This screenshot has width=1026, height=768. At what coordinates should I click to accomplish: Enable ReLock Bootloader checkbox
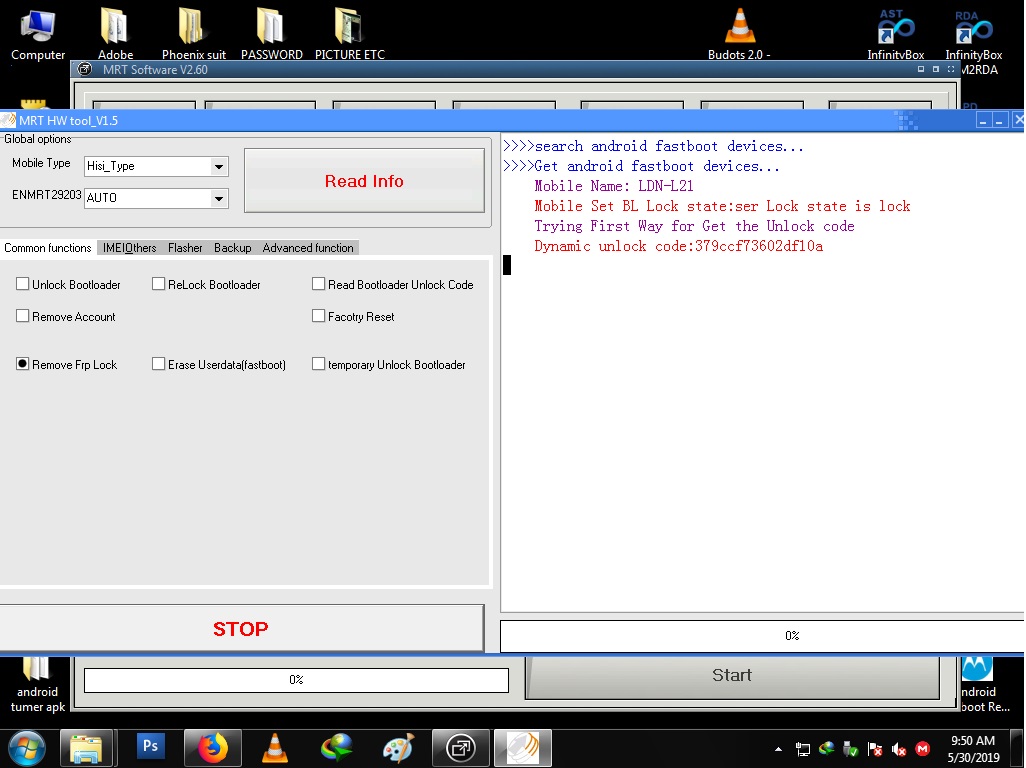click(158, 284)
